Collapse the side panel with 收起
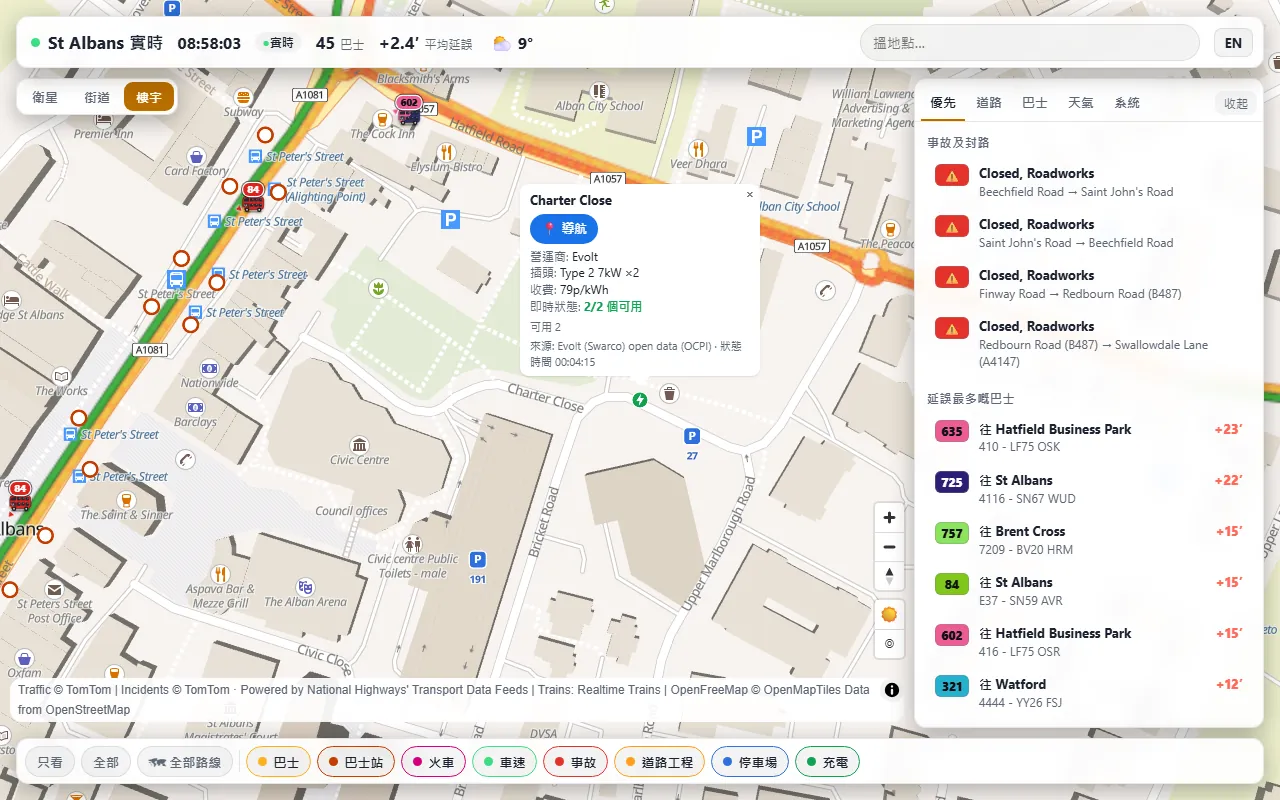Viewport: 1280px width, 800px height. click(x=1236, y=103)
